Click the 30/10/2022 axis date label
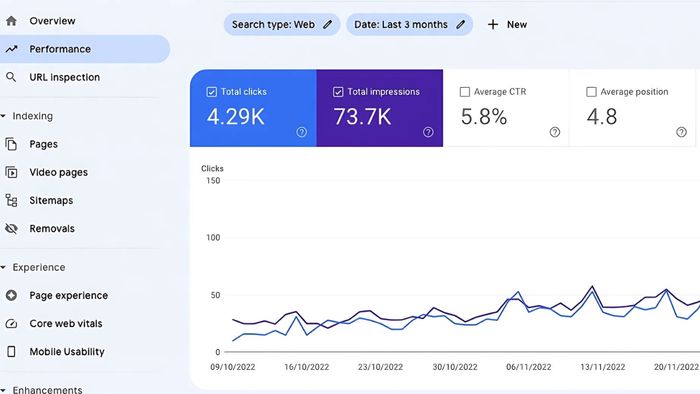This screenshot has height=394, width=700. point(454,367)
